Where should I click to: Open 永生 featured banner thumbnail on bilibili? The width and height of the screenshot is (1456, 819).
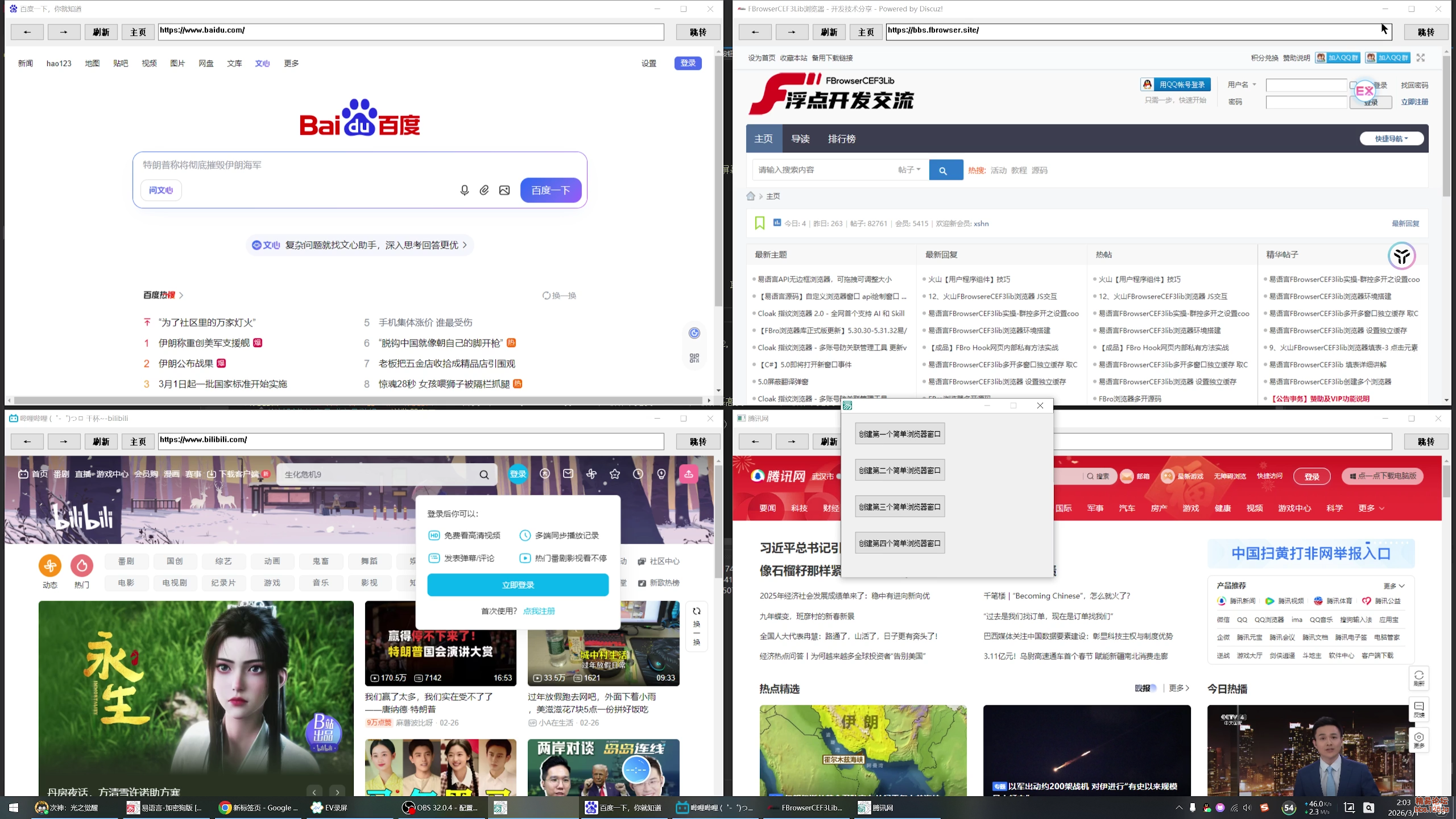[196, 698]
